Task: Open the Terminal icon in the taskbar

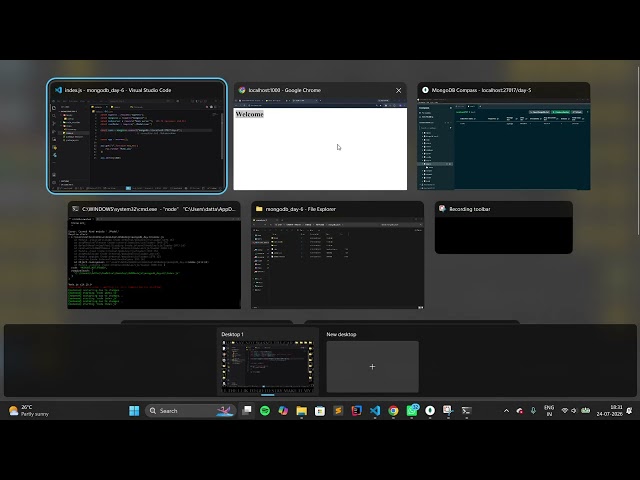Action: (467, 411)
